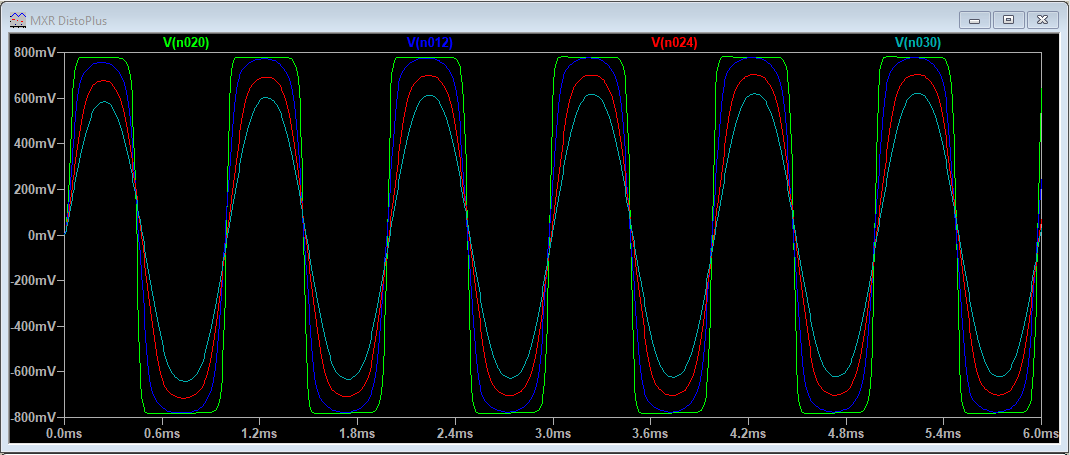Click the MXR DistoPlus window title
The width and height of the screenshot is (1070, 455).
point(68,21)
